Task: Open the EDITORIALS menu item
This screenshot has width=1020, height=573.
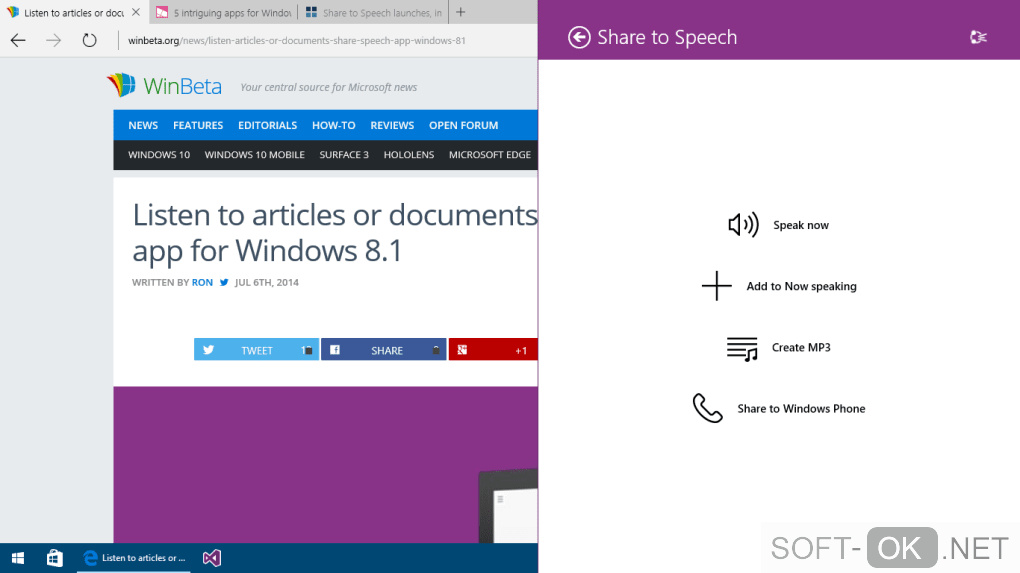Action: click(267, 125)
